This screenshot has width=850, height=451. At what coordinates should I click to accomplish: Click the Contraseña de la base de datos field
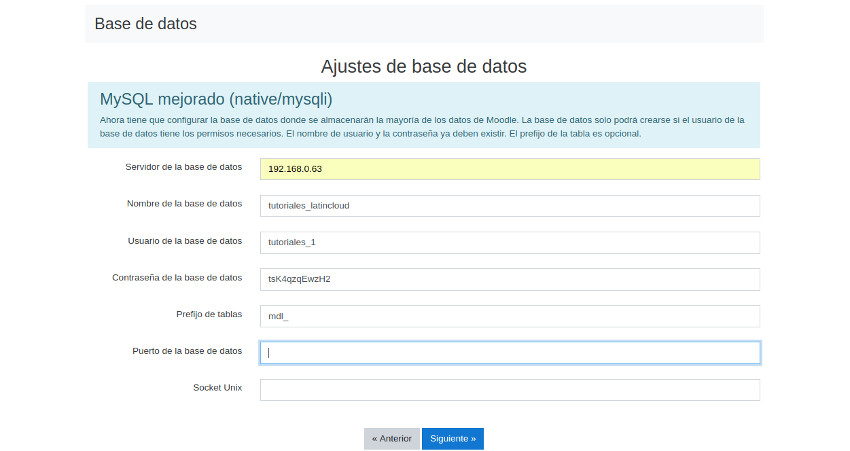tap(510, 279)
